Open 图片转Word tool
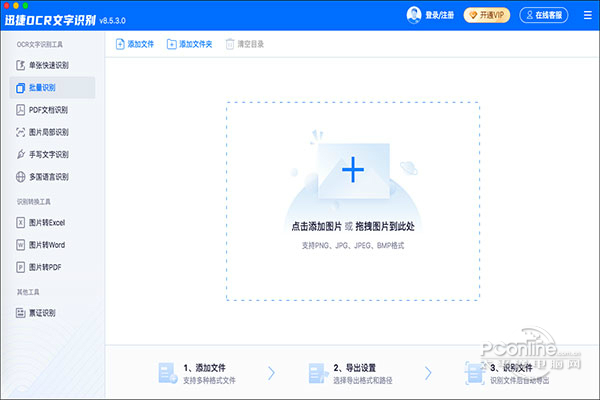Image resolution: width=600 pixels, height=400 pixels. (x=52, y=245)
